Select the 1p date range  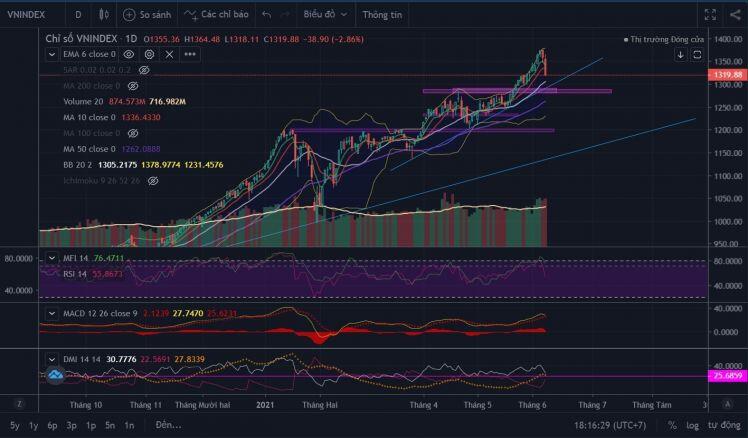tap(91, 425)
